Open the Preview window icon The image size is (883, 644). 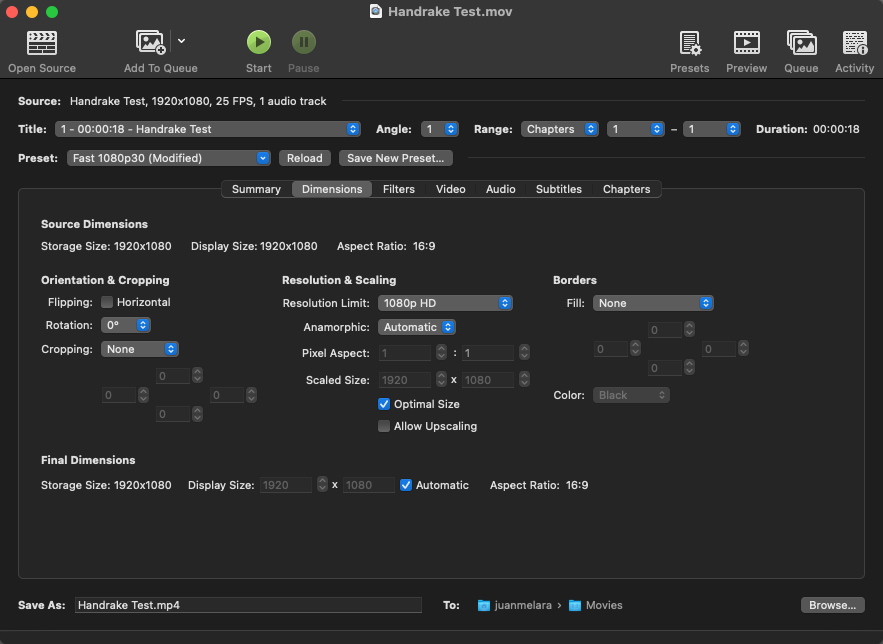pyautogui.click(x=746, y=43)
